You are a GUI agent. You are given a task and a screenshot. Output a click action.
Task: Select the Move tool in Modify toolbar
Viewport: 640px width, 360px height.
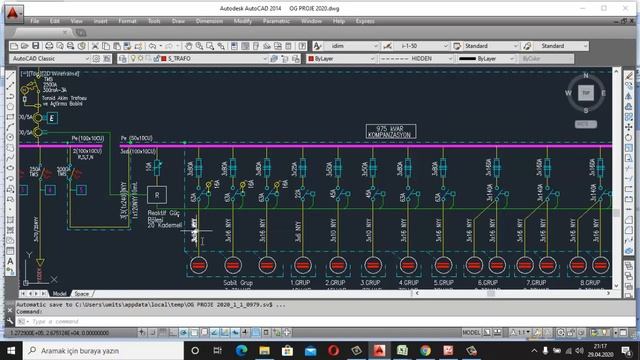(629, 127)
